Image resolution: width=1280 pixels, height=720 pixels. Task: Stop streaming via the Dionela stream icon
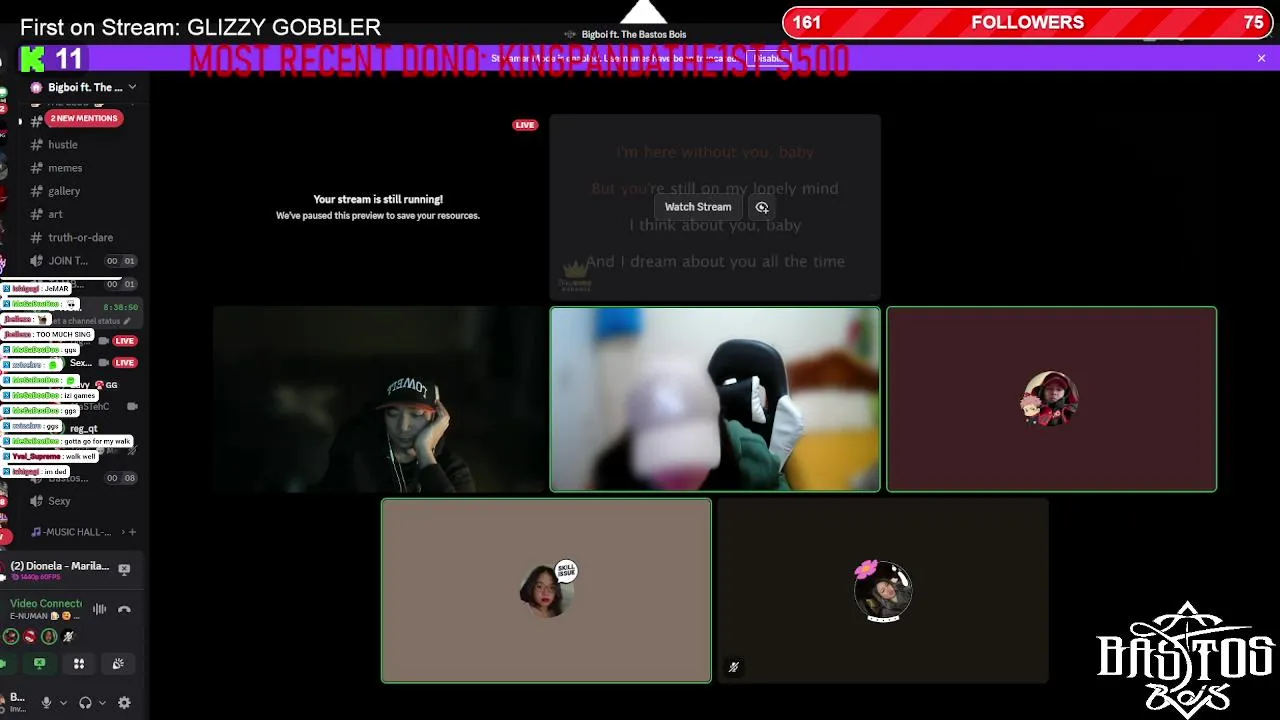point(124,569)
